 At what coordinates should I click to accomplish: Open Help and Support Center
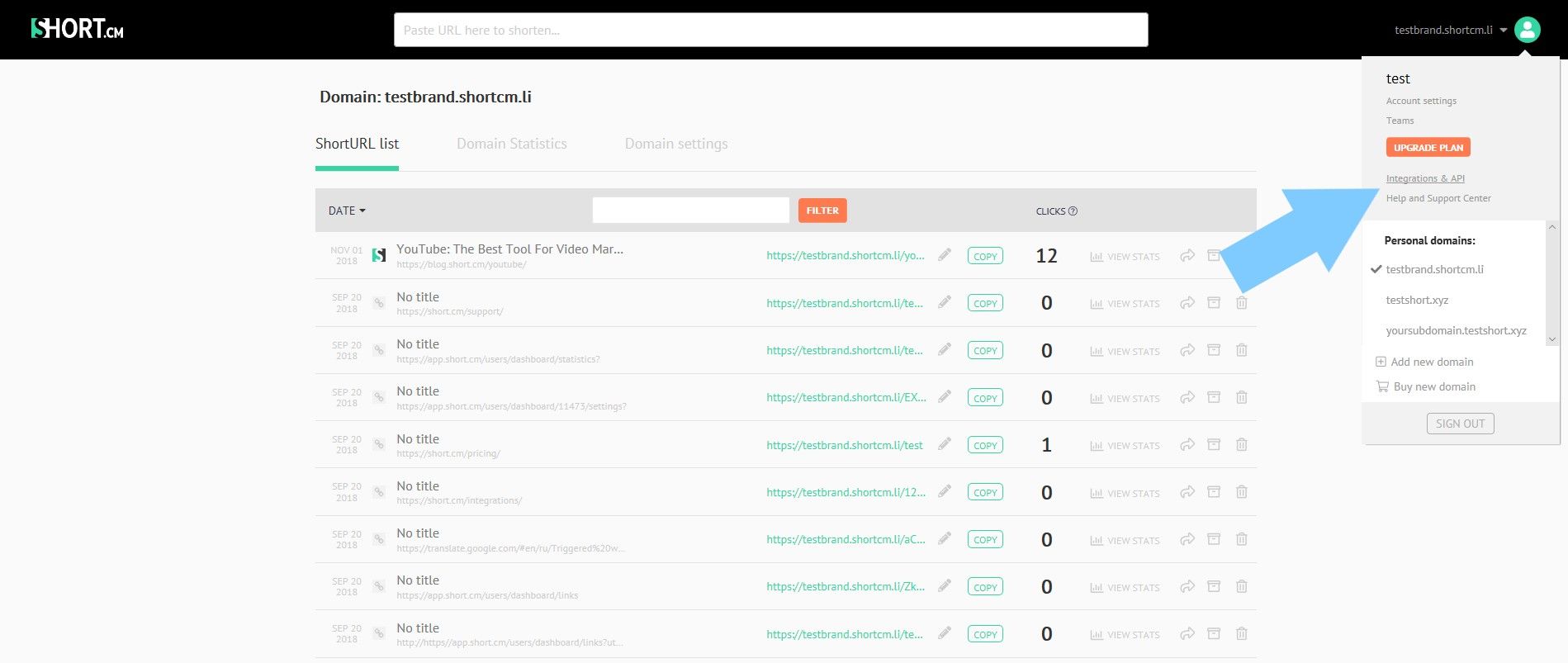point(1438,198)
